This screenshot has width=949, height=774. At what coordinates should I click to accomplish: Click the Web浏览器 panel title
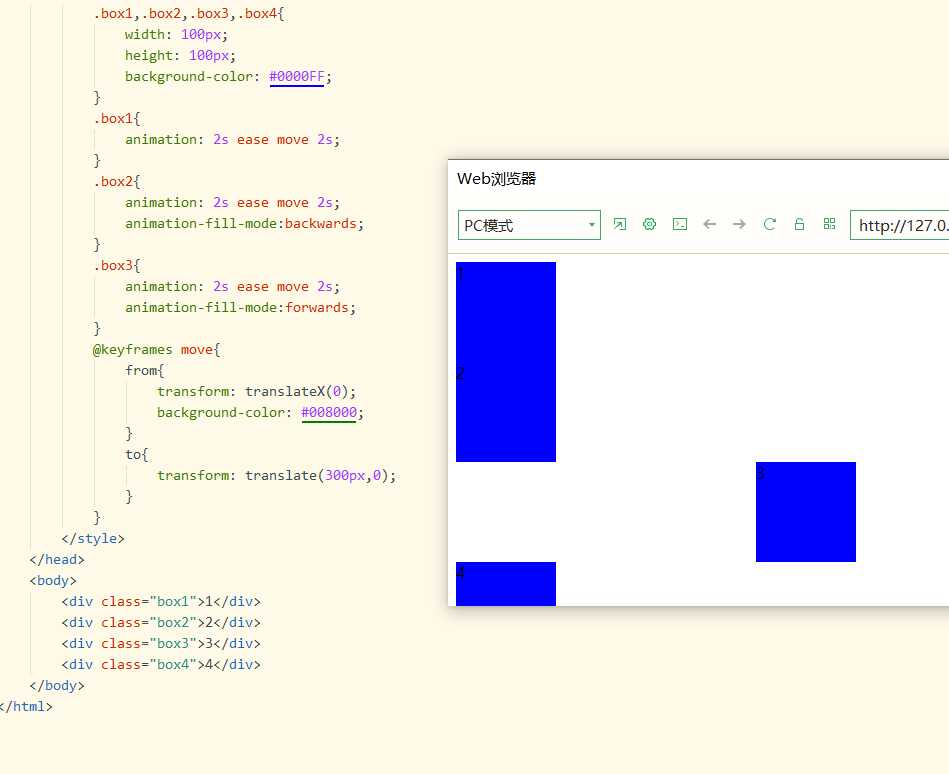pos(496,179)
